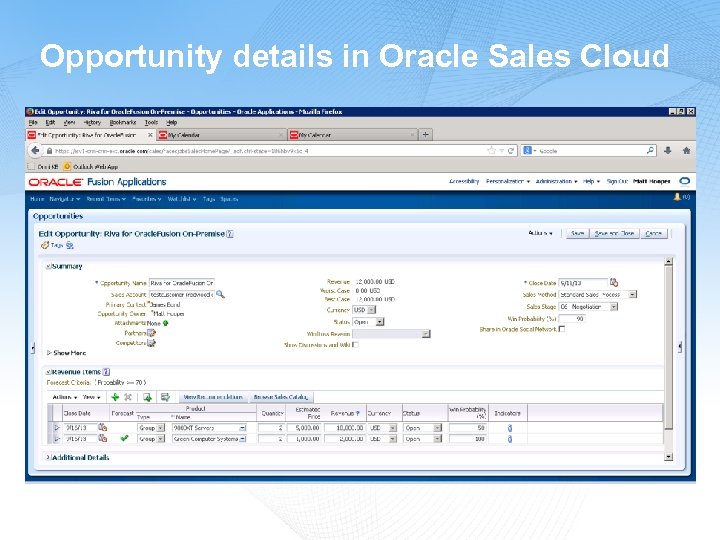Click the Firefox home icon
Screen dimensions: 720x540
[686, 151]
